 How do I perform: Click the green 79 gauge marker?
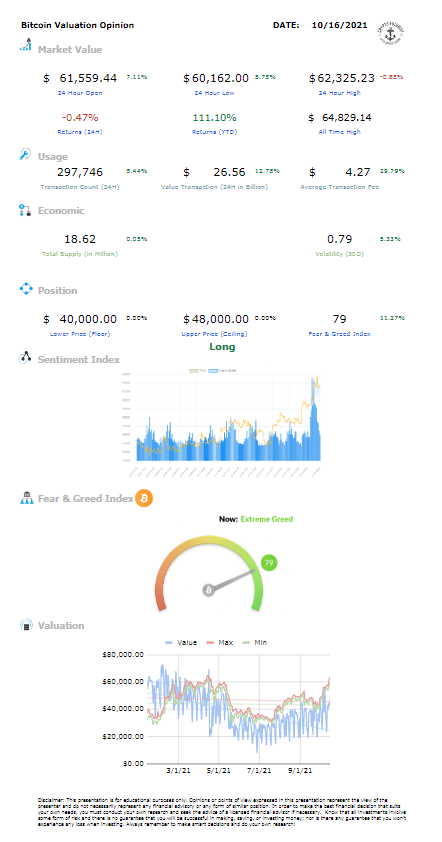click(269, 563)
